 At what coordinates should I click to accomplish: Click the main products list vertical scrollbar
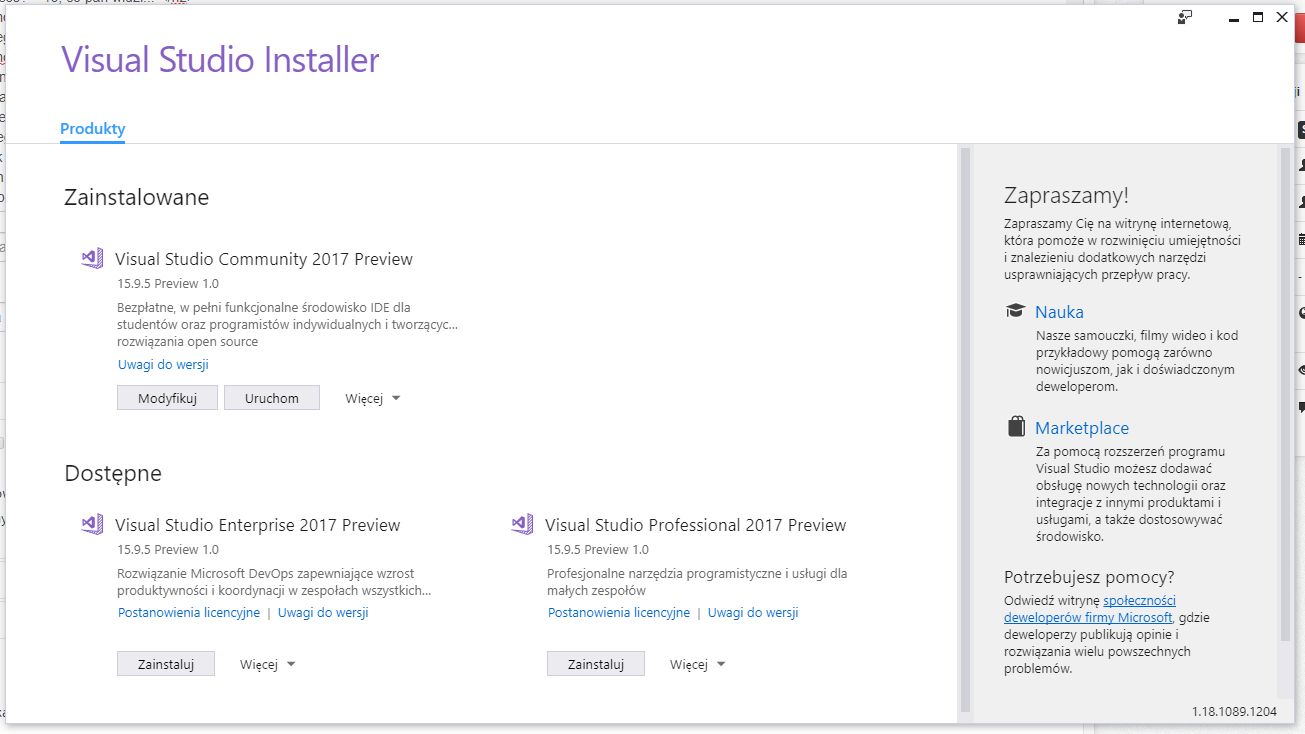coord(965,430)
